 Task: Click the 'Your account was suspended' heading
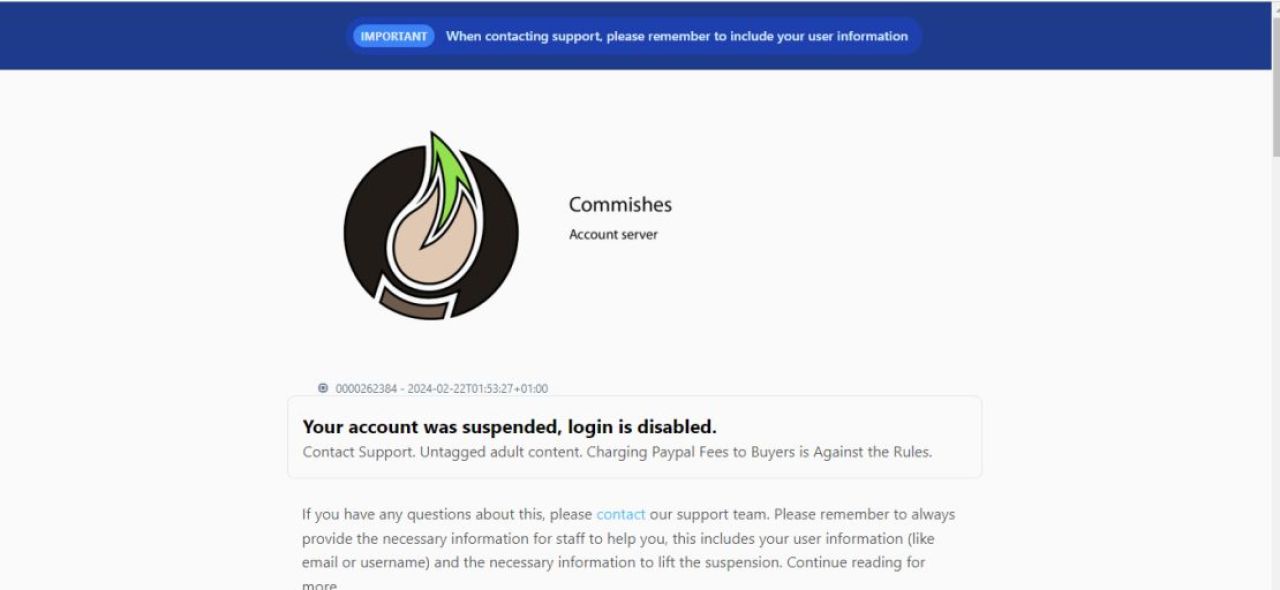pyautogui.click(x=509, y=427)
